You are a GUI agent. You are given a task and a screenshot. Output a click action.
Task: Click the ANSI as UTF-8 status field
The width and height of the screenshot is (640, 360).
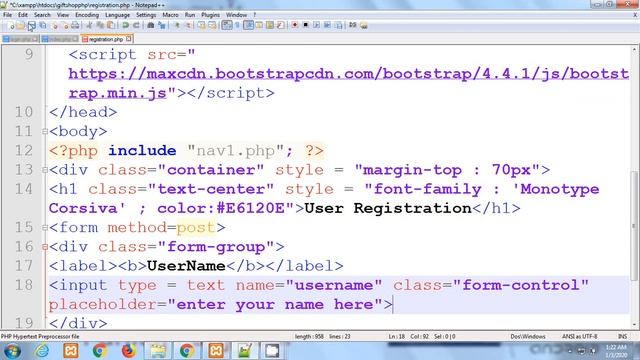click(580, 337)
